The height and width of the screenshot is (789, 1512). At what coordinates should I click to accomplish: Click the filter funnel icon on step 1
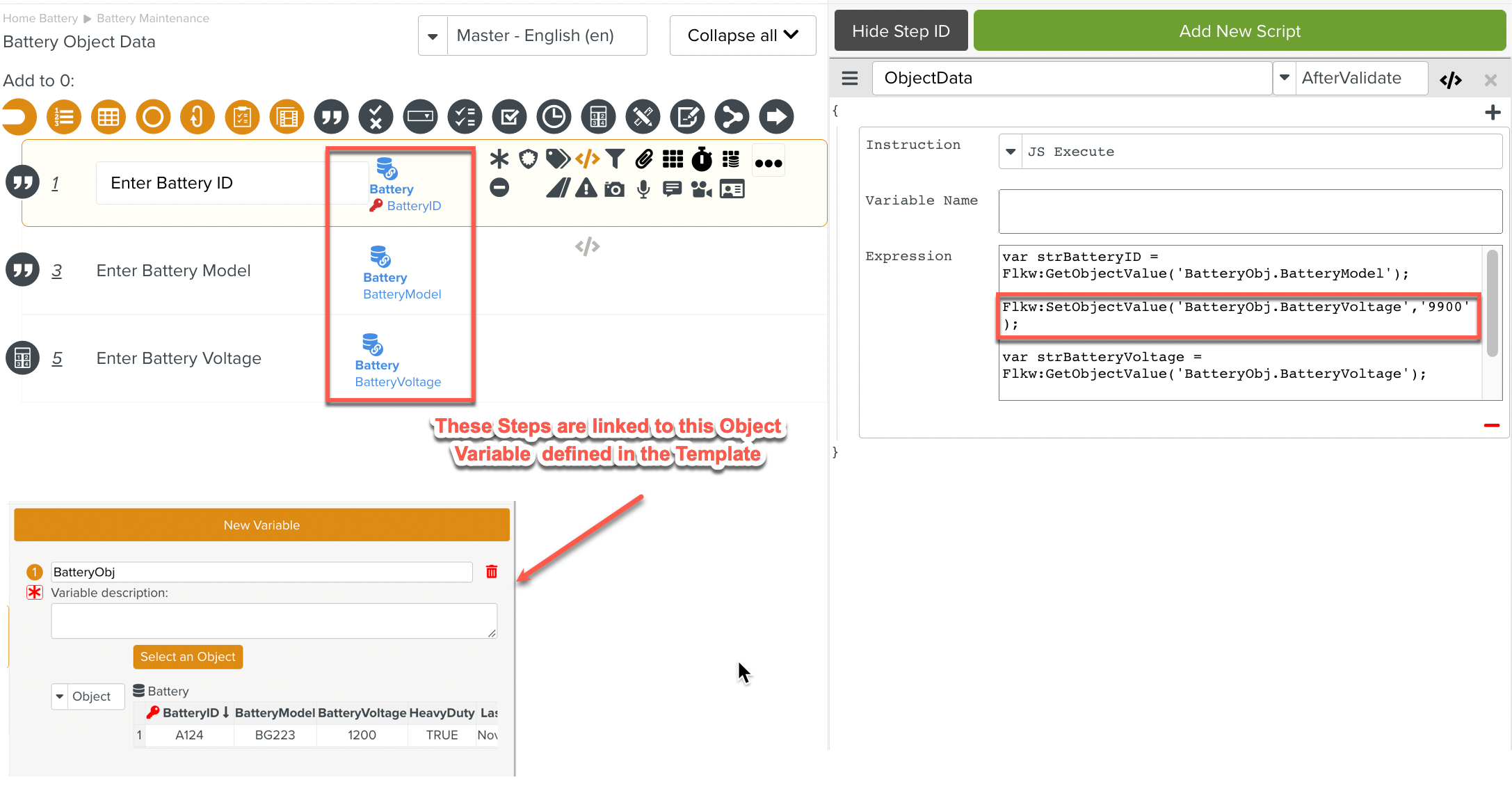(615, 159)
